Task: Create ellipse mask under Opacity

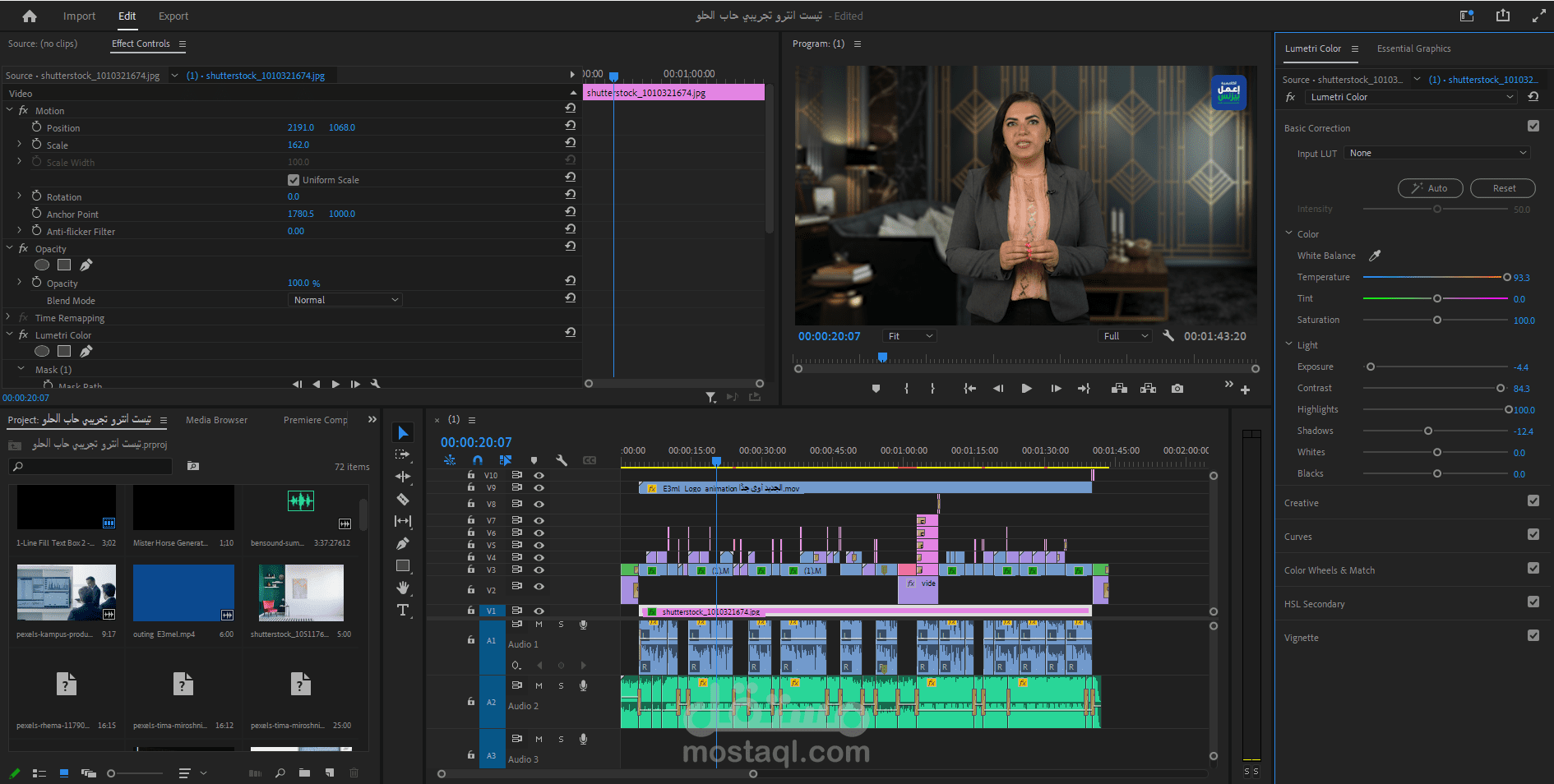Action: coord(42,265)
